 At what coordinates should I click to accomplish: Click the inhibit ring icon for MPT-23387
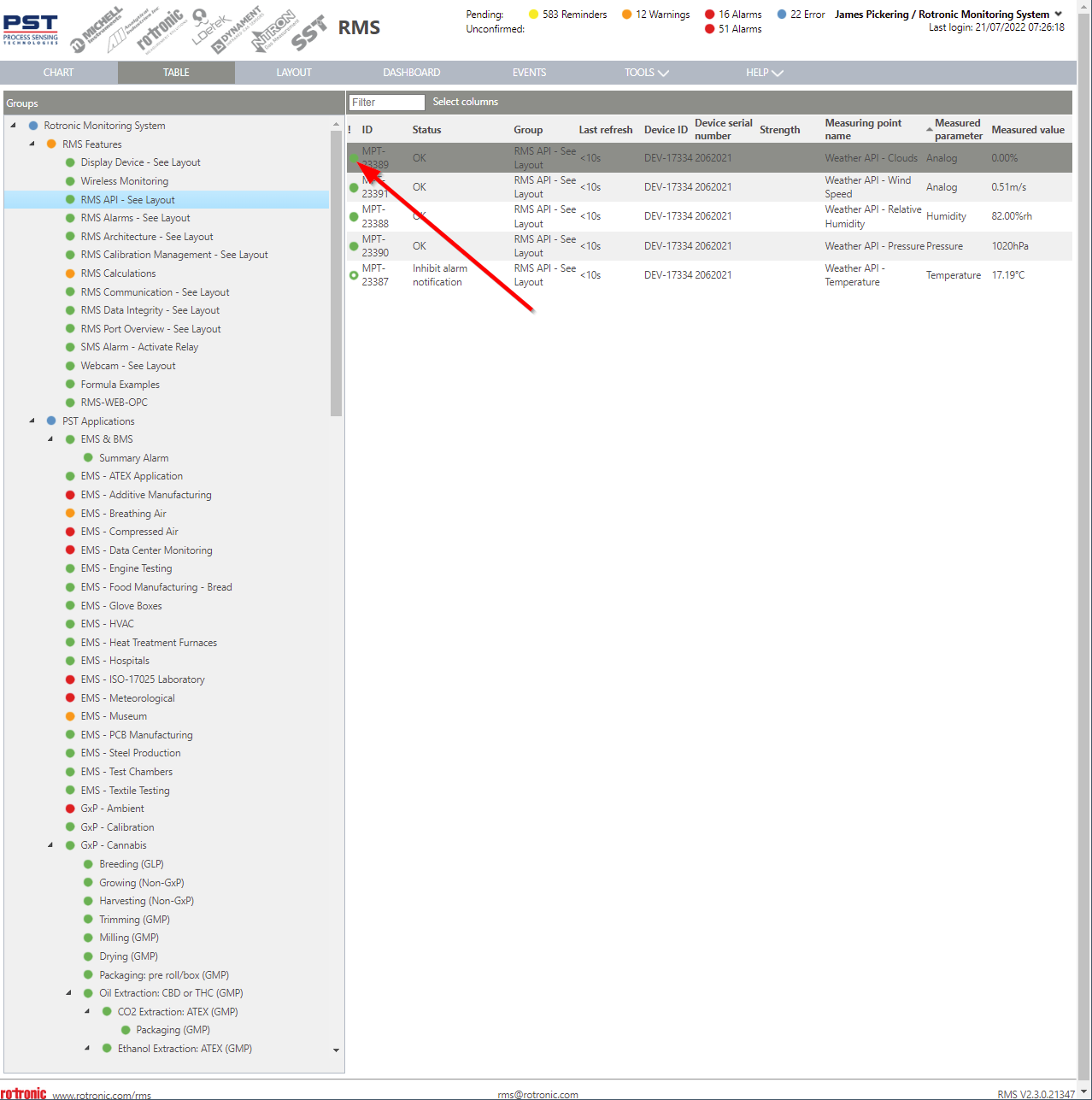(354, 275)
